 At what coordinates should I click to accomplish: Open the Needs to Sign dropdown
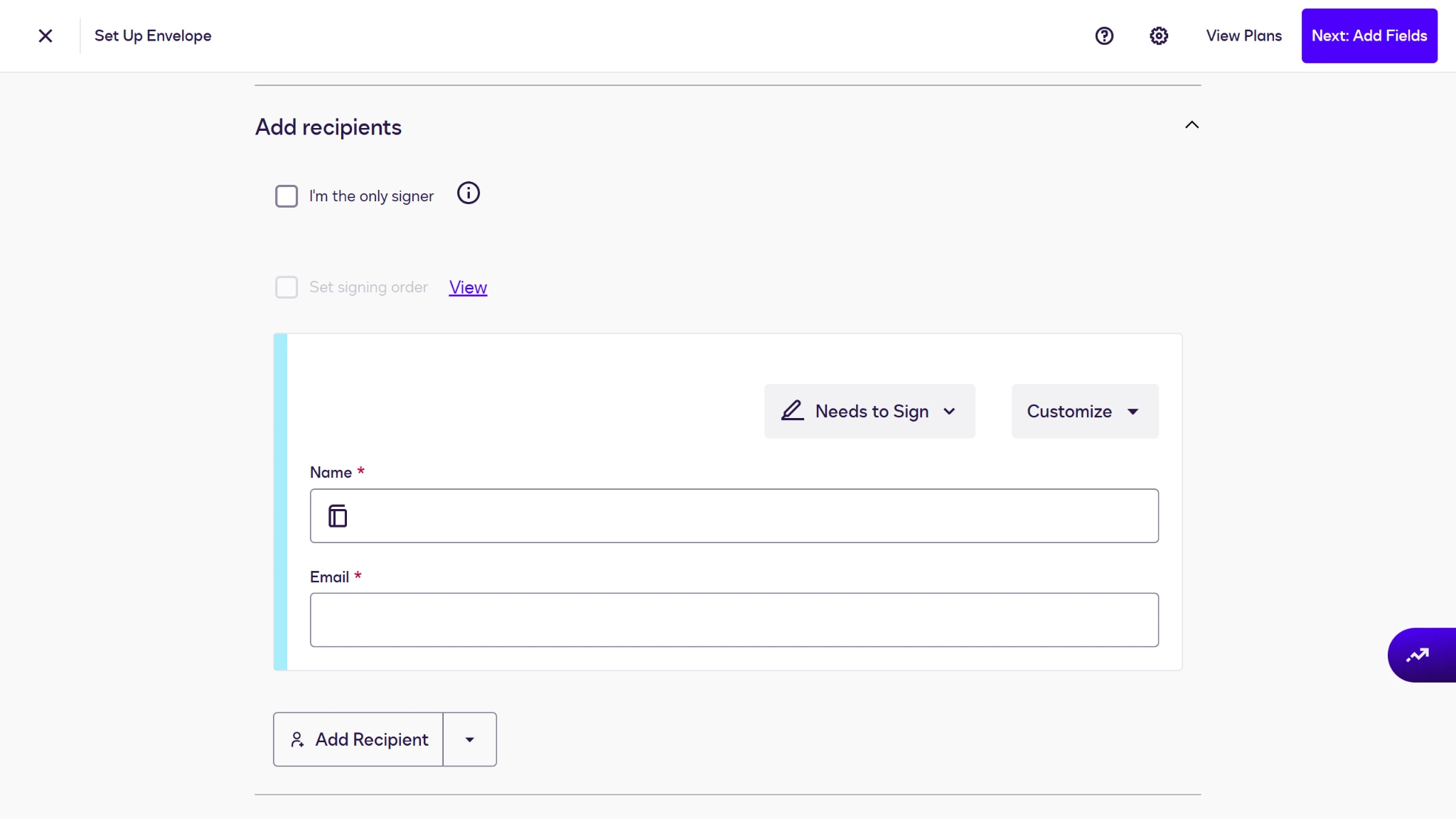click(x=869, y=411)
